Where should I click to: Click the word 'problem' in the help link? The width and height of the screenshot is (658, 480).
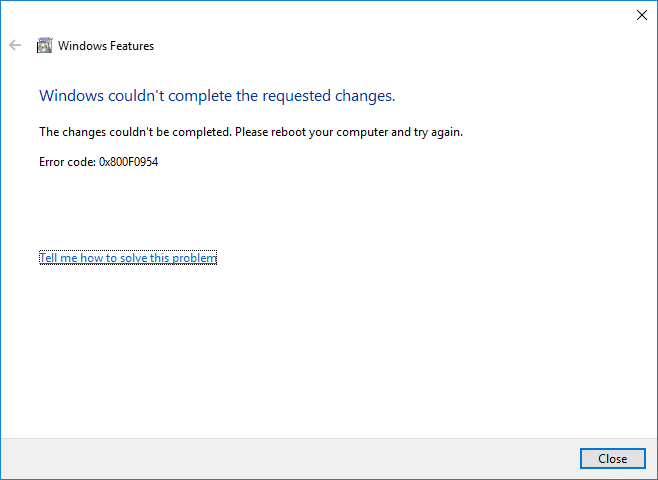click(x=194, y=258)
